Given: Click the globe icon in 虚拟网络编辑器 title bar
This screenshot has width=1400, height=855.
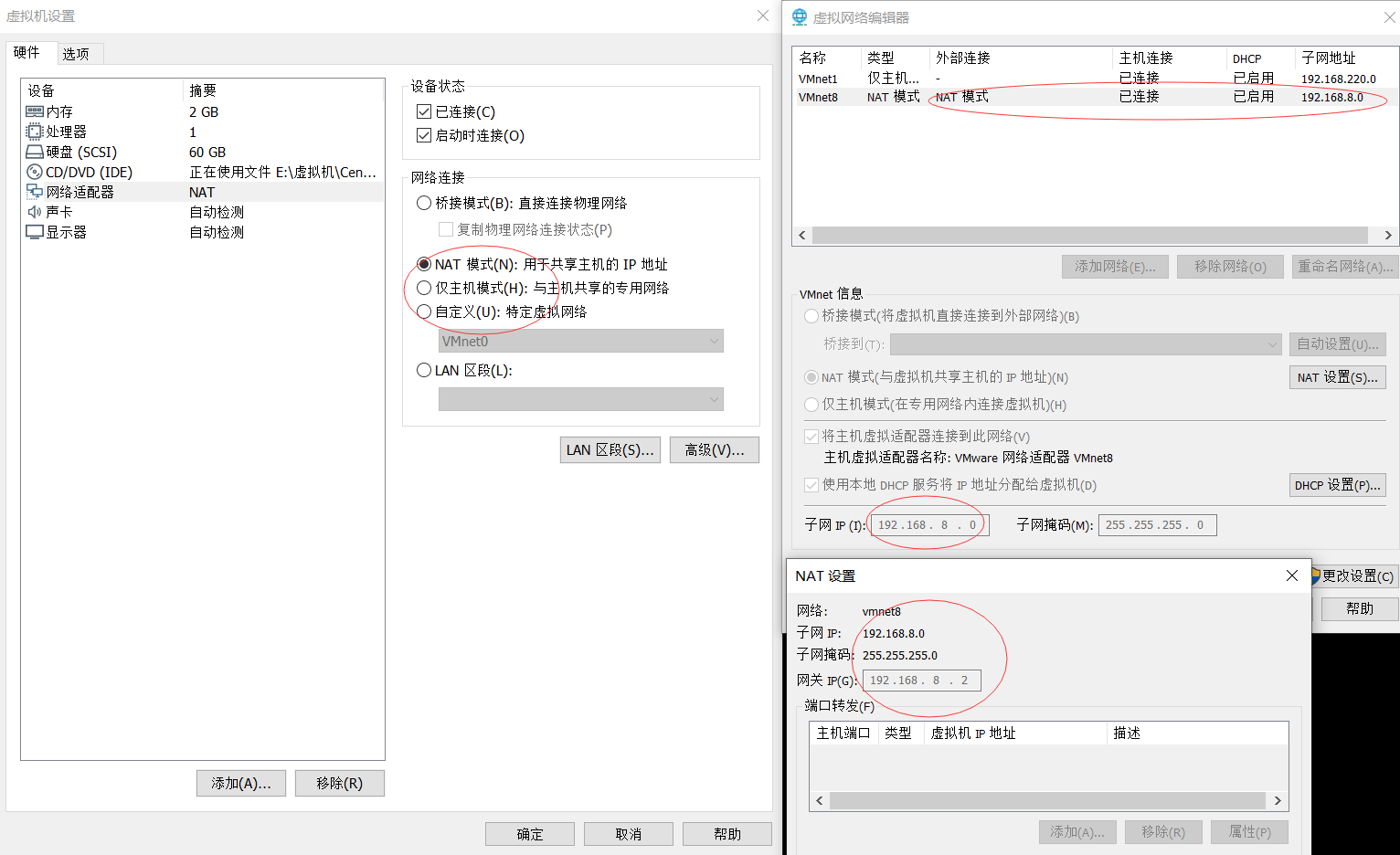Looking at the screenshot, I should tap(799, 16).
